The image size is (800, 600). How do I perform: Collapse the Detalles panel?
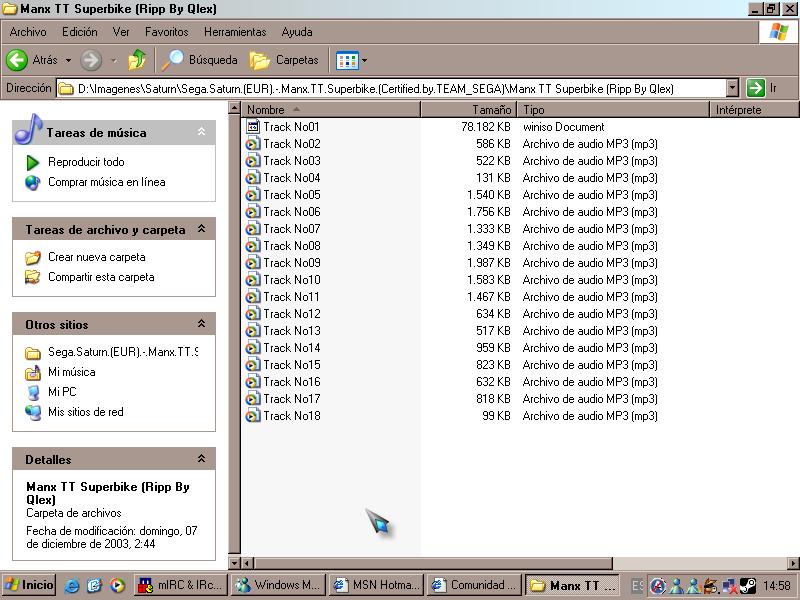click(x=202, y=459)
